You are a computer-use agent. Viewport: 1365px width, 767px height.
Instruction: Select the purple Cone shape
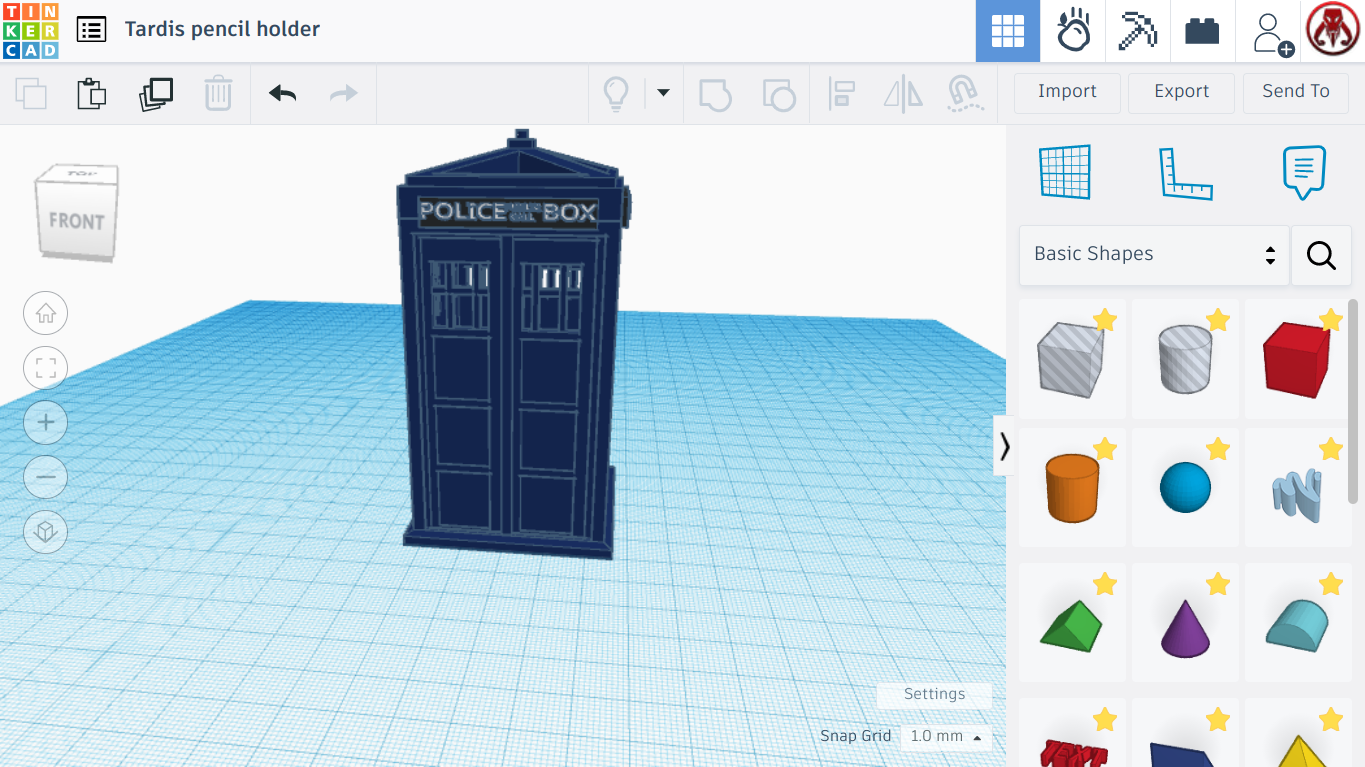1185,622
